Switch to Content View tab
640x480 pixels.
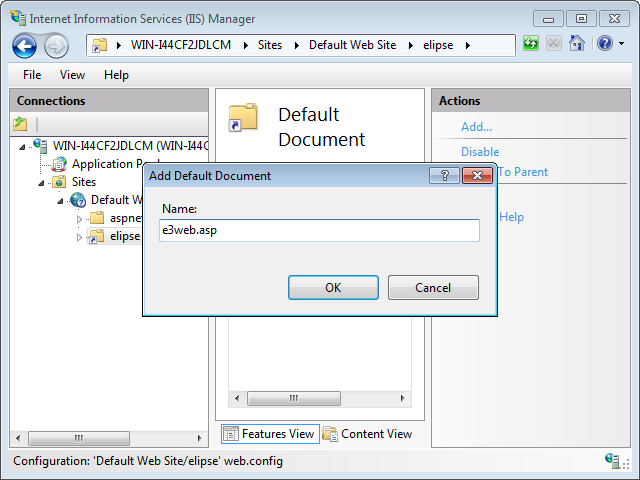pyautogui.click(x=367, y=434)
